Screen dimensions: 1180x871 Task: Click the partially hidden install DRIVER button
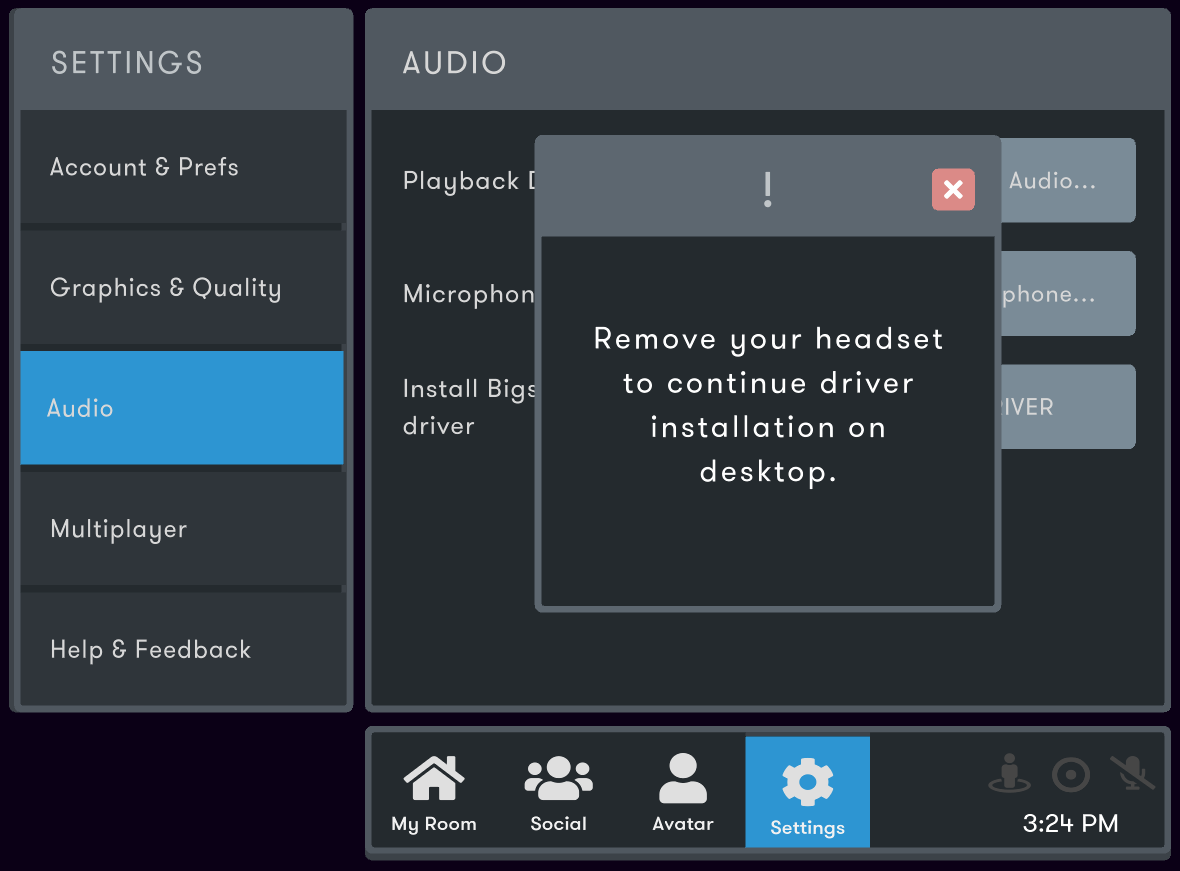(1068, 407)
